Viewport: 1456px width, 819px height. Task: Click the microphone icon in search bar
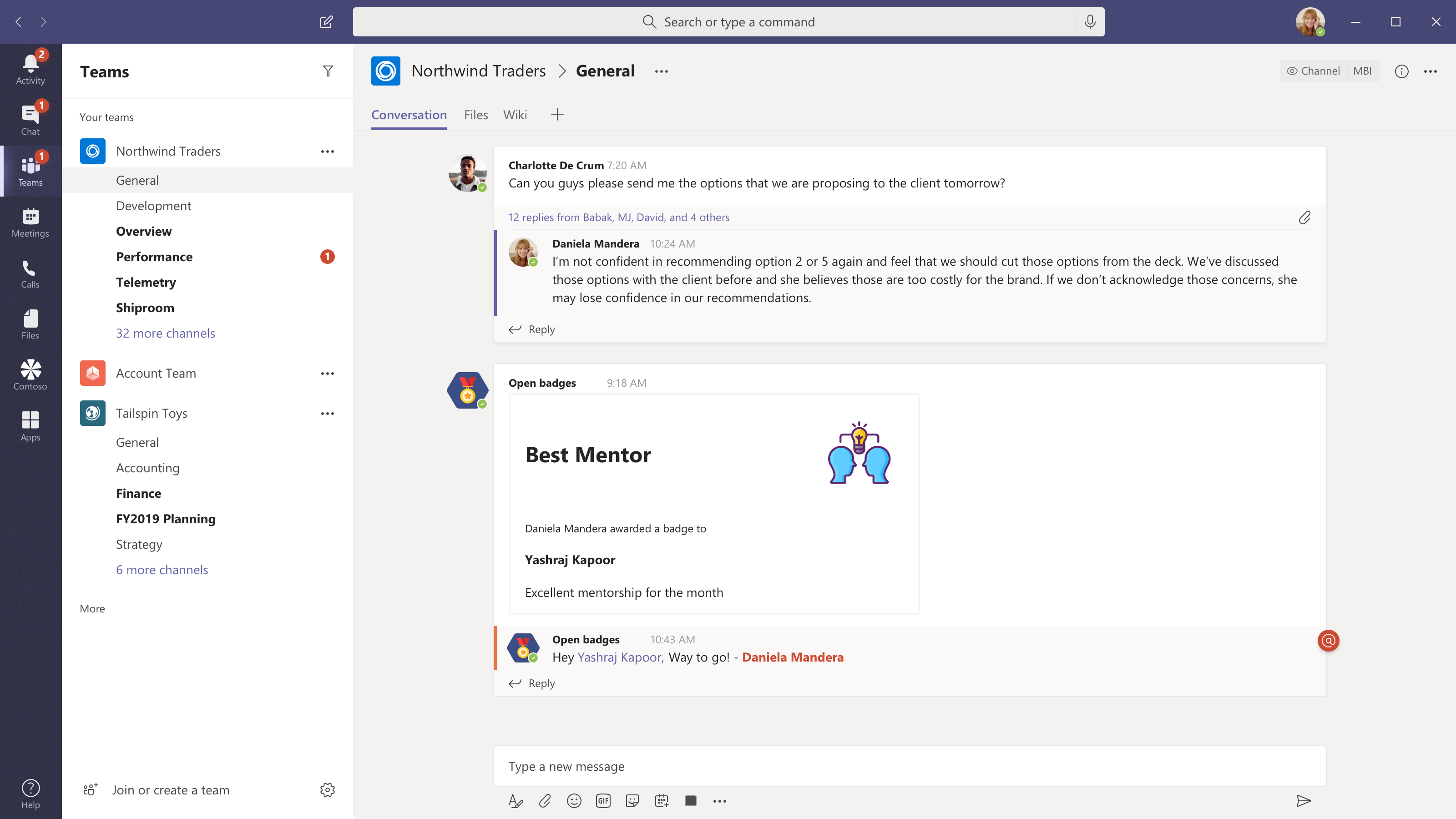click(1090, 22)
